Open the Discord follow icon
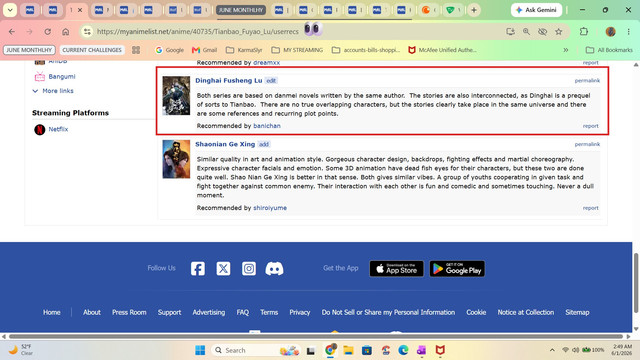This screenshot has height=360, width=640. click(274, 269)
